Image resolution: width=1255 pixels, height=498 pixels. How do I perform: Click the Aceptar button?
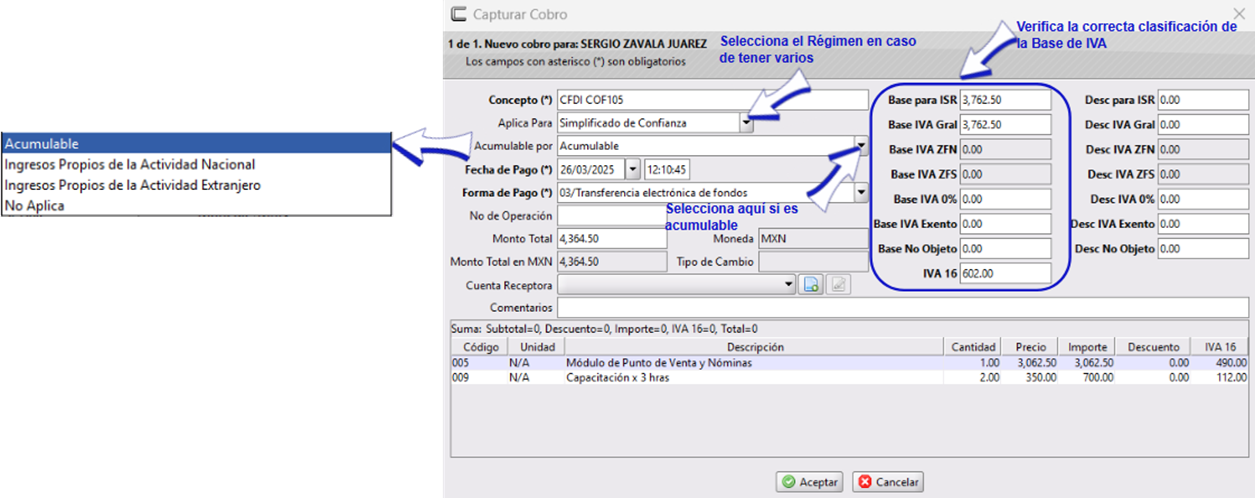810,482
